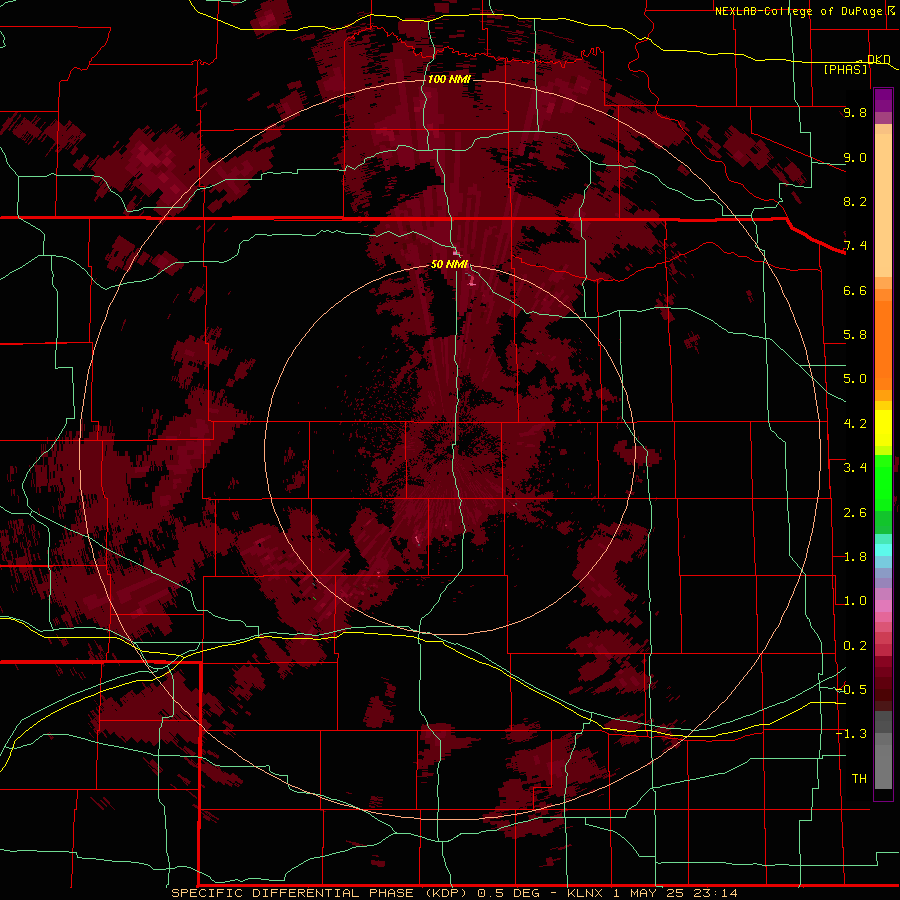The height and width of the screenshot is (900, 900).
Task: Click the SPECIFIC DIFFERENTIAL PHASE (KDP) caption
Action: 321,893
